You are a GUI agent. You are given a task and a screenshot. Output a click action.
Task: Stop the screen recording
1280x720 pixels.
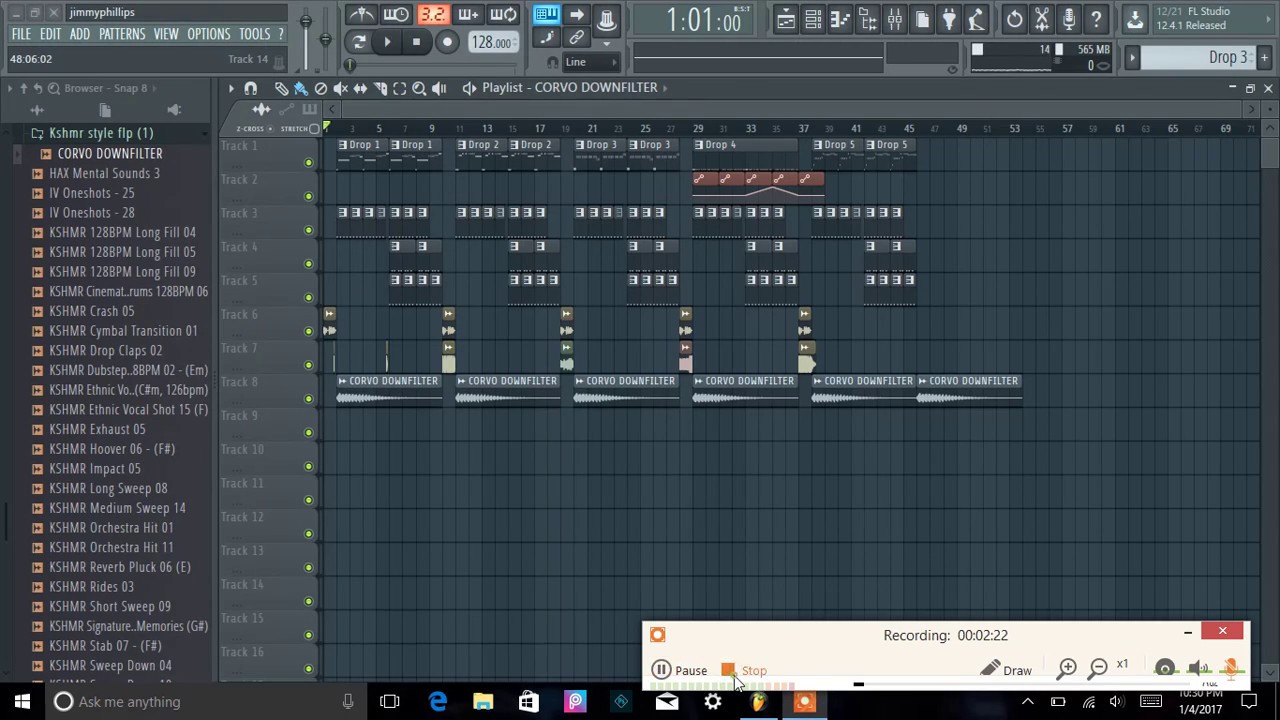click(x=745, y=671)
